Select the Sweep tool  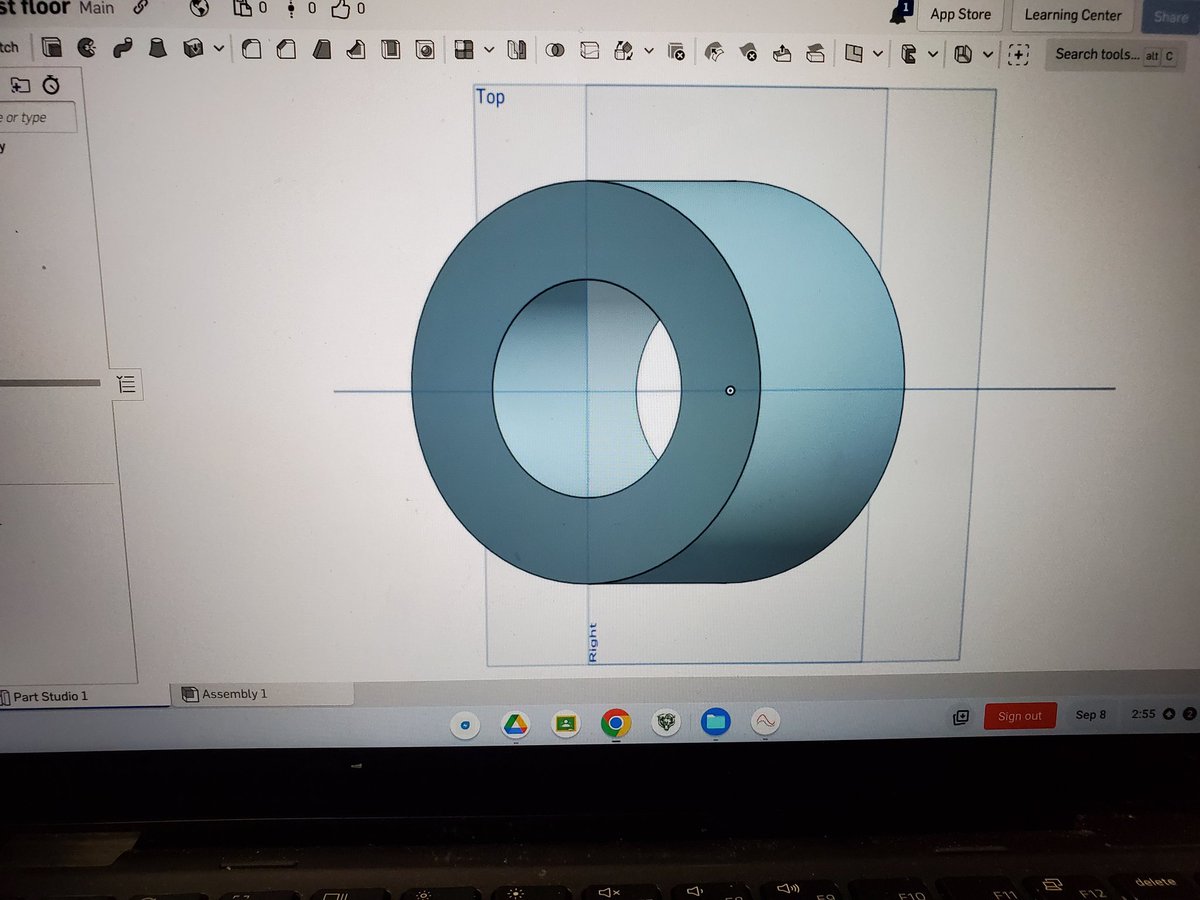[x=123, y=48]
